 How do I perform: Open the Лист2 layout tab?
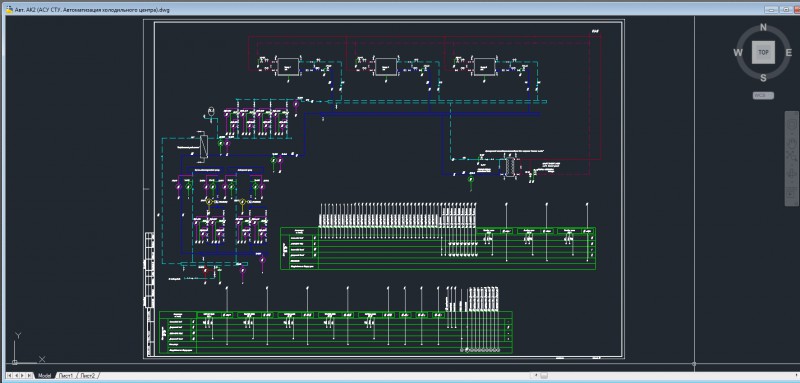click(x=88, y=376)
